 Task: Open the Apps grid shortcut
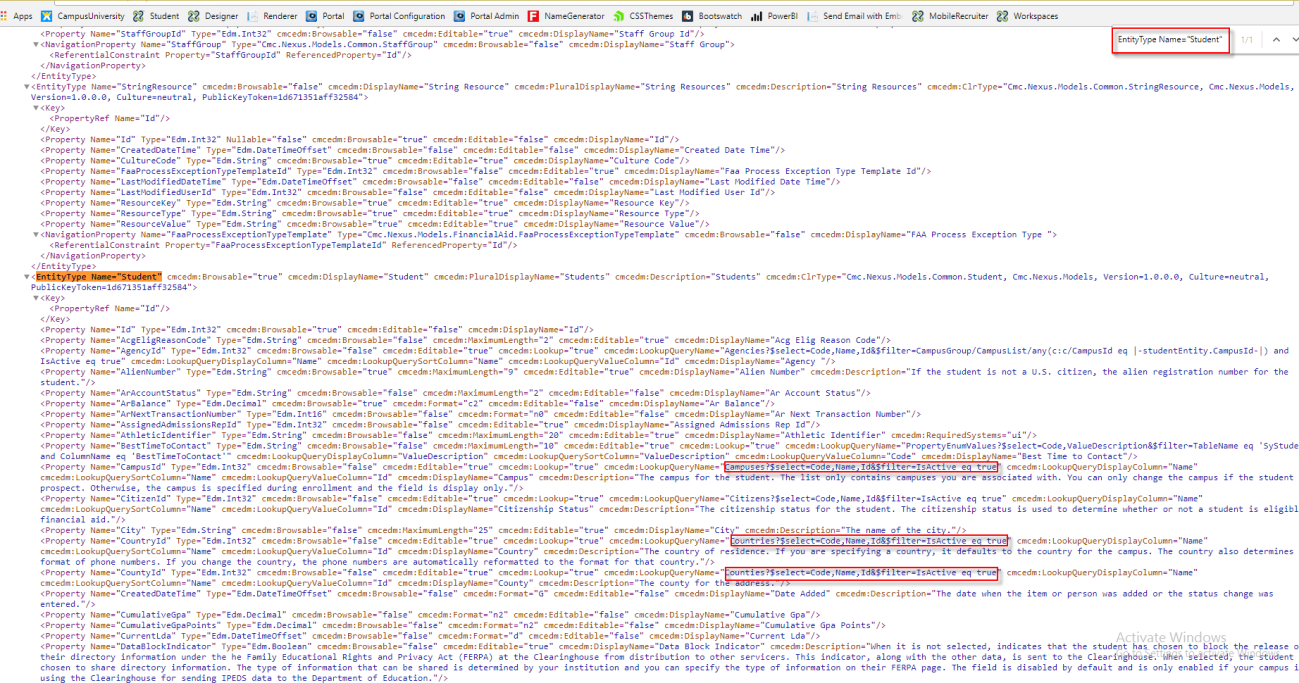pyautogui.click(x=16, y=16)
